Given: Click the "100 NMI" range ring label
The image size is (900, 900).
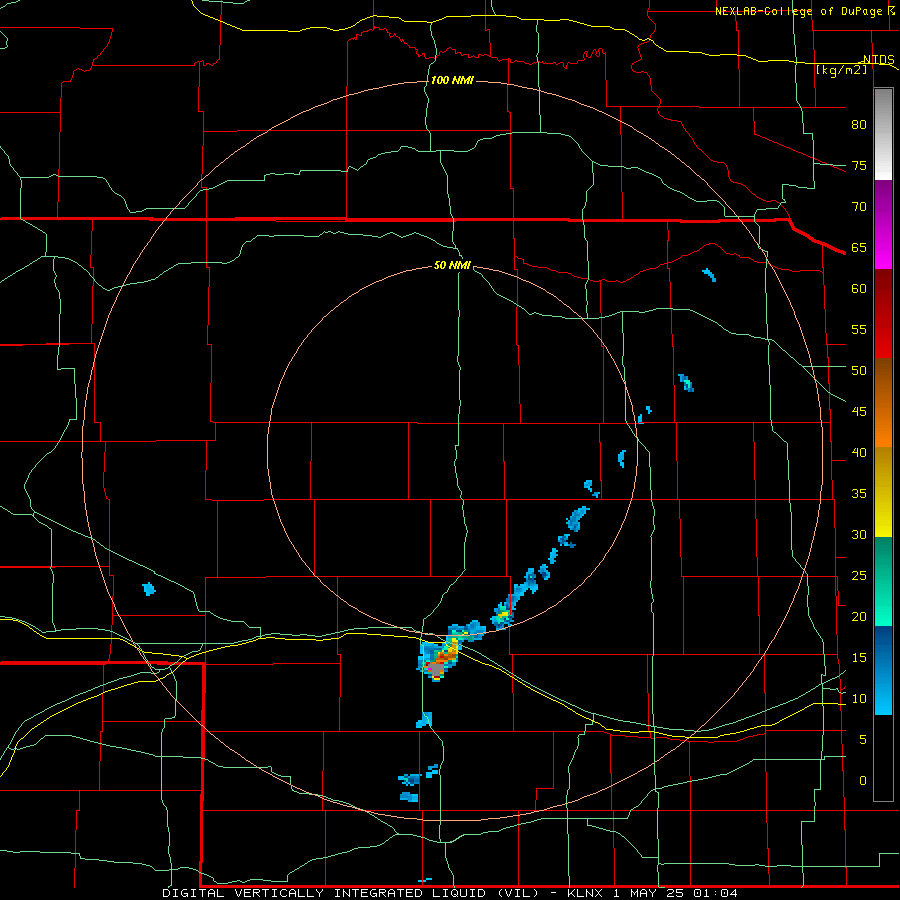Looking at the screenshot, I should 452,80.
